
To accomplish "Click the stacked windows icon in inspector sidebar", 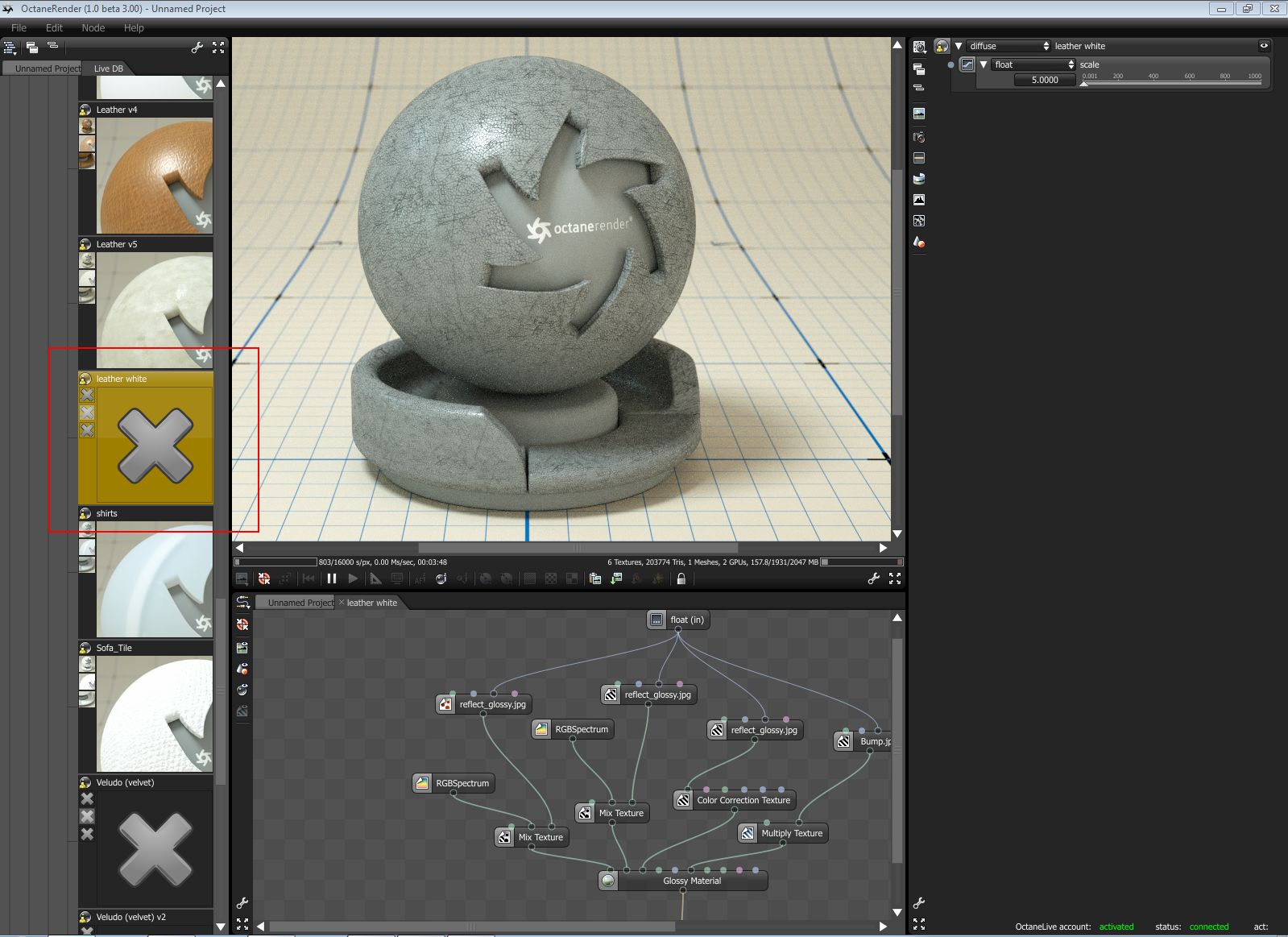I will click(919, 68).
